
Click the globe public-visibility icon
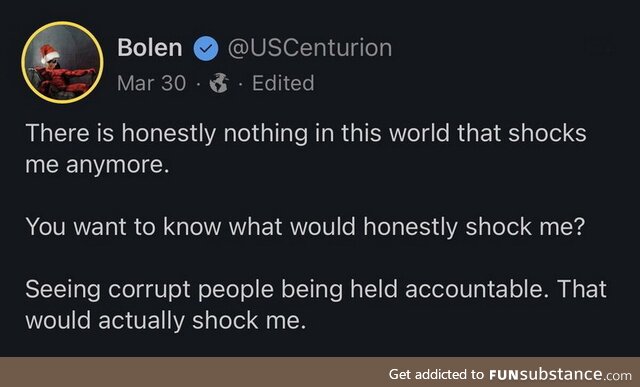pyautogui.click(x=219, y=83)
